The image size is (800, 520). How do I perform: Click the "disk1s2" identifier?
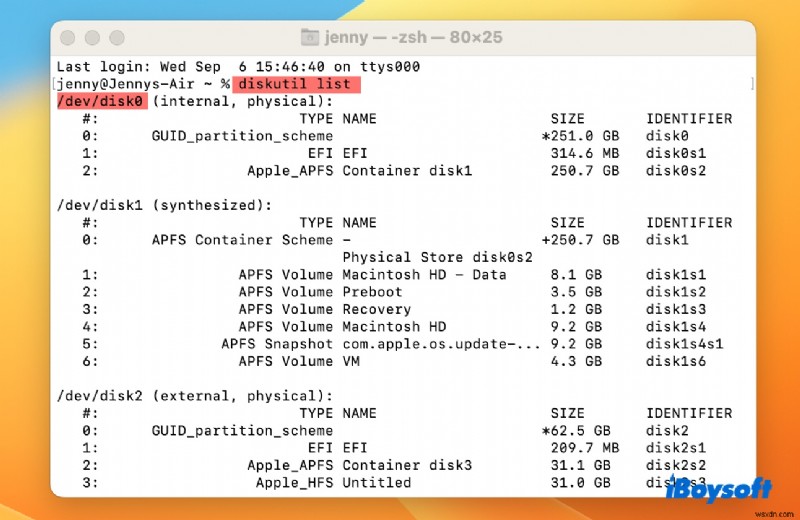pos(676,292)
